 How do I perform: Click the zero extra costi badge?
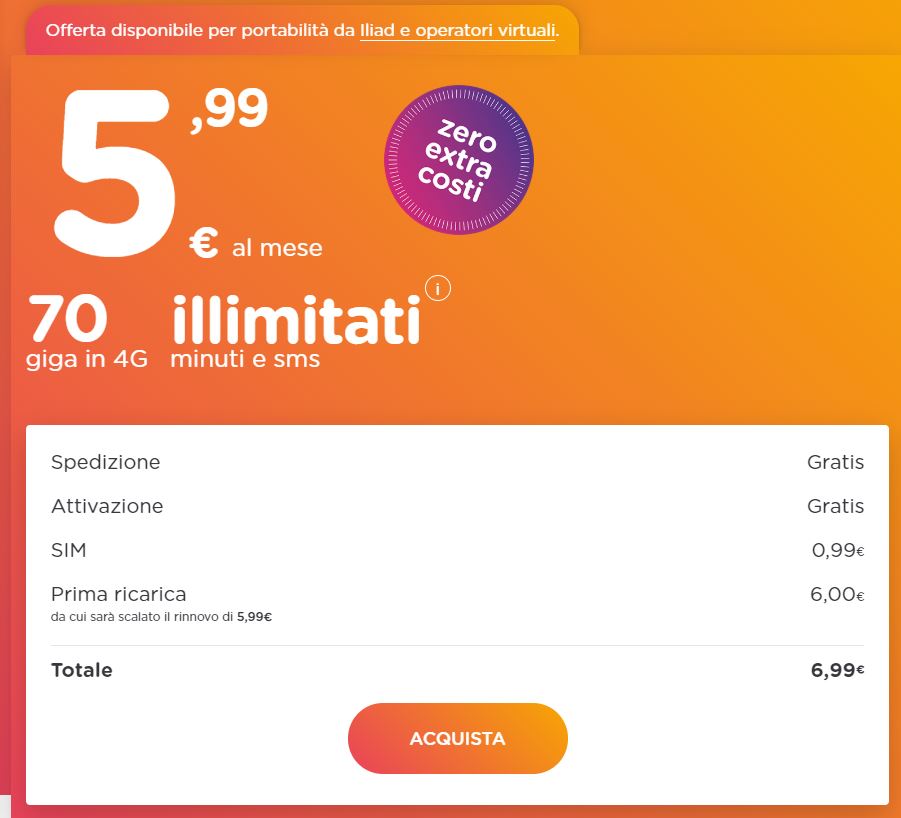tap(459, 160)
